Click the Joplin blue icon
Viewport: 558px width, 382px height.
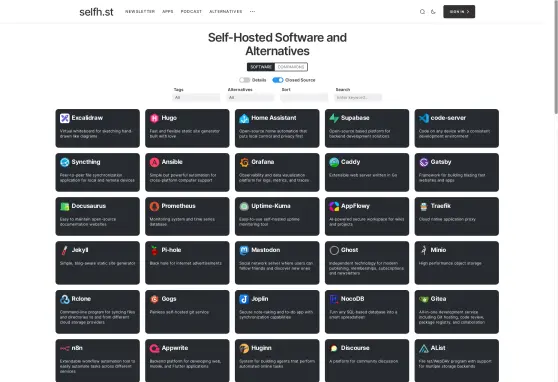coord(244,299)
